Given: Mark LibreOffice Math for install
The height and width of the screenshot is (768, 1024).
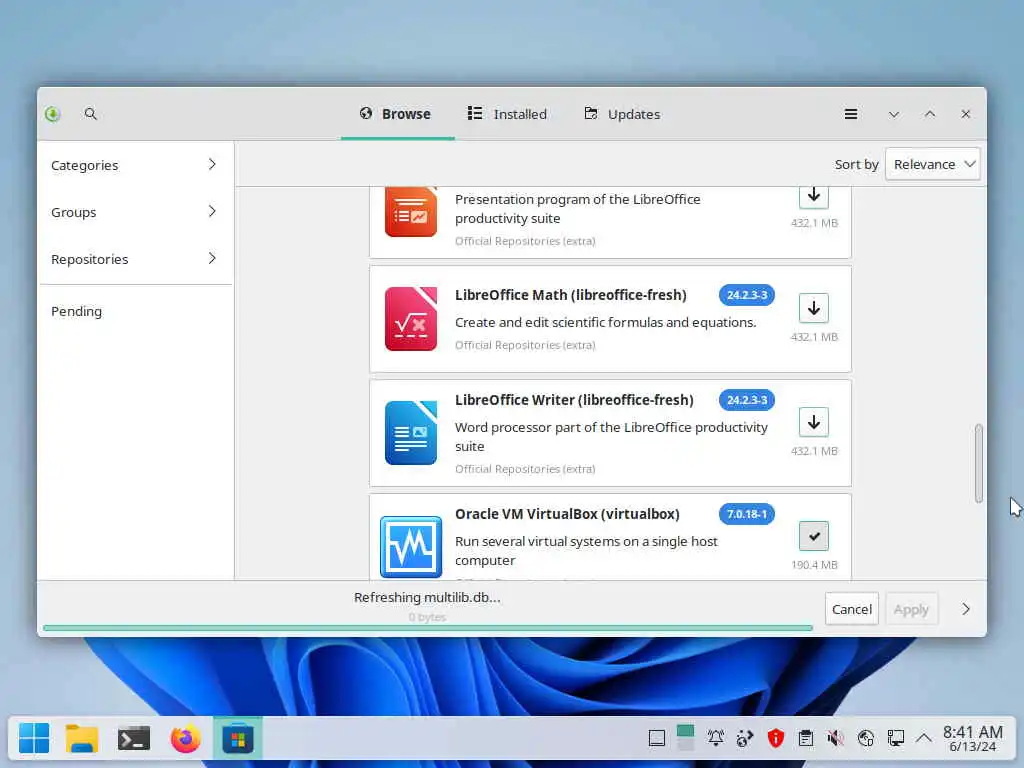Looking at the screenshot, I should (x=814, y=308).
